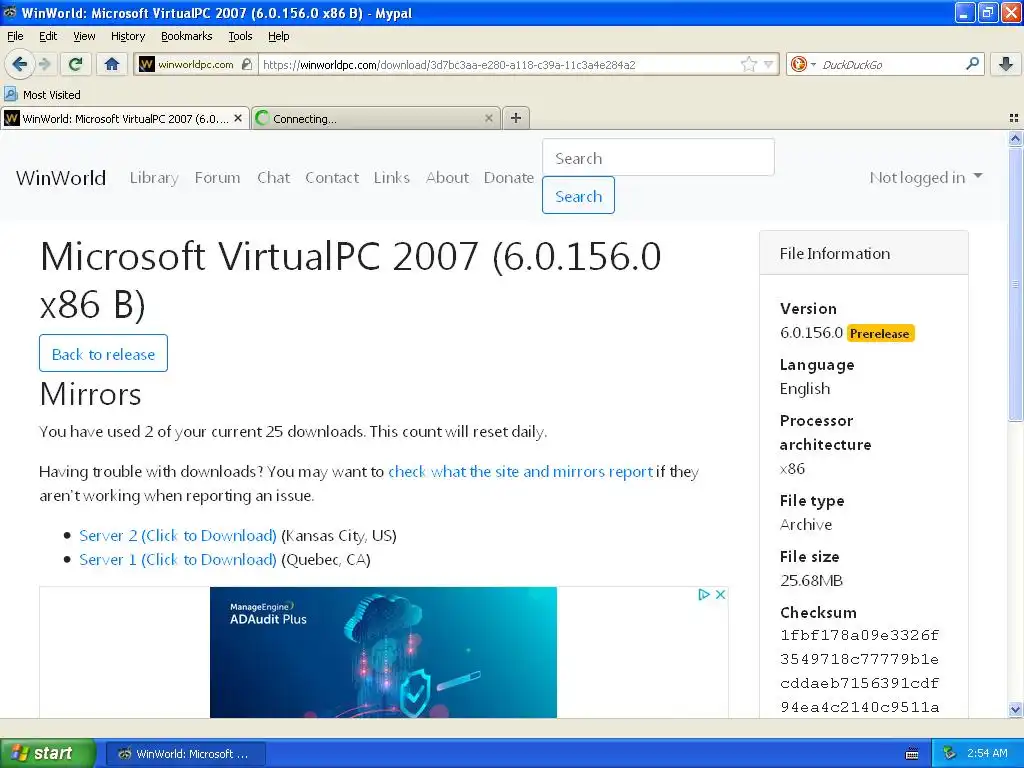Reload the current page
Viewport: 1024px width, 768px height.
point(76,64)
